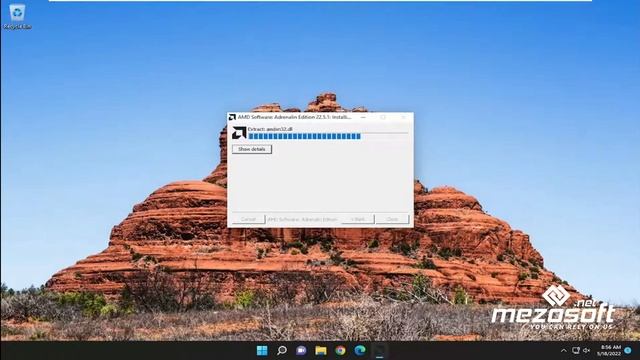Minimize the AMD installer window
The image size is (640, 360).
tap(363, 117)
